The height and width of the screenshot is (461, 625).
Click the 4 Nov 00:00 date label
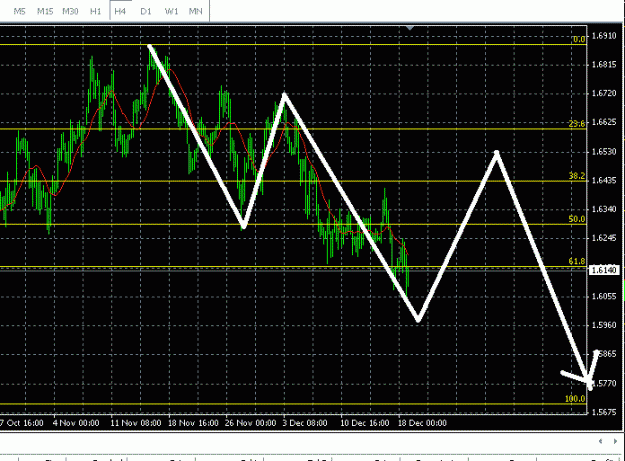point(76,423)
